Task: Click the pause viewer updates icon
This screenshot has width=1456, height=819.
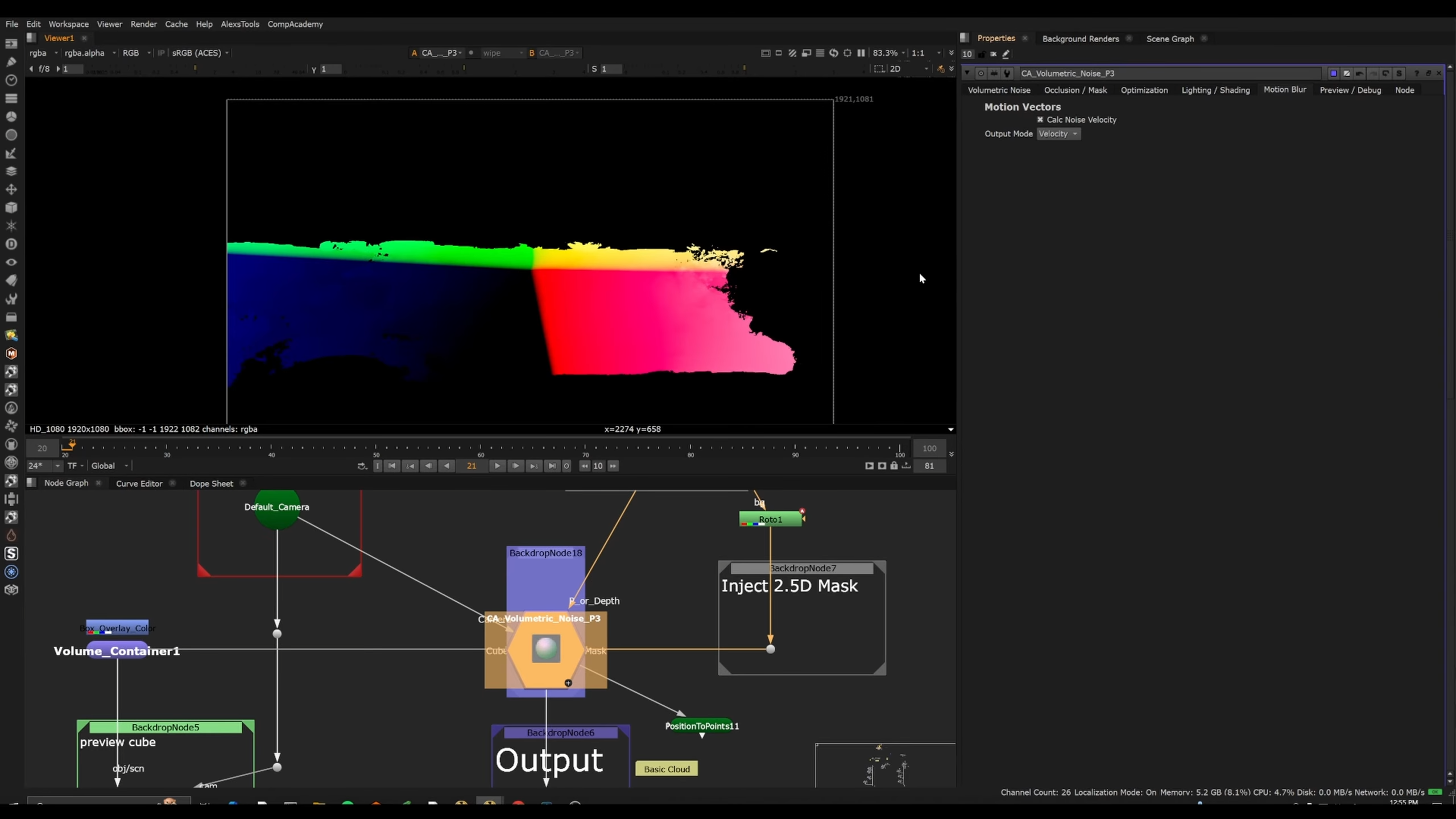Action: tap(861, 53)
